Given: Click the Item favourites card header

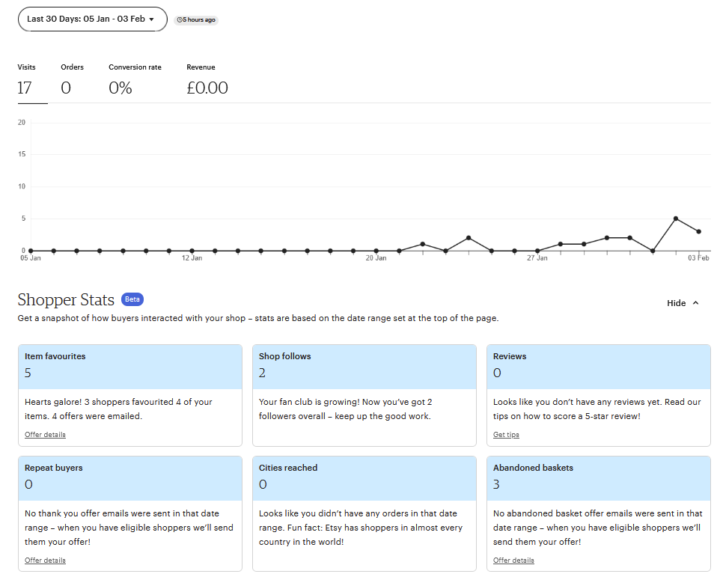Looking at the screenshot, I should 129,366.
